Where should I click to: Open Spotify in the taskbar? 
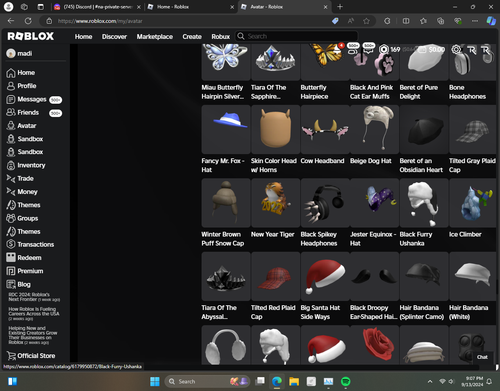click(x=345, y=381)
